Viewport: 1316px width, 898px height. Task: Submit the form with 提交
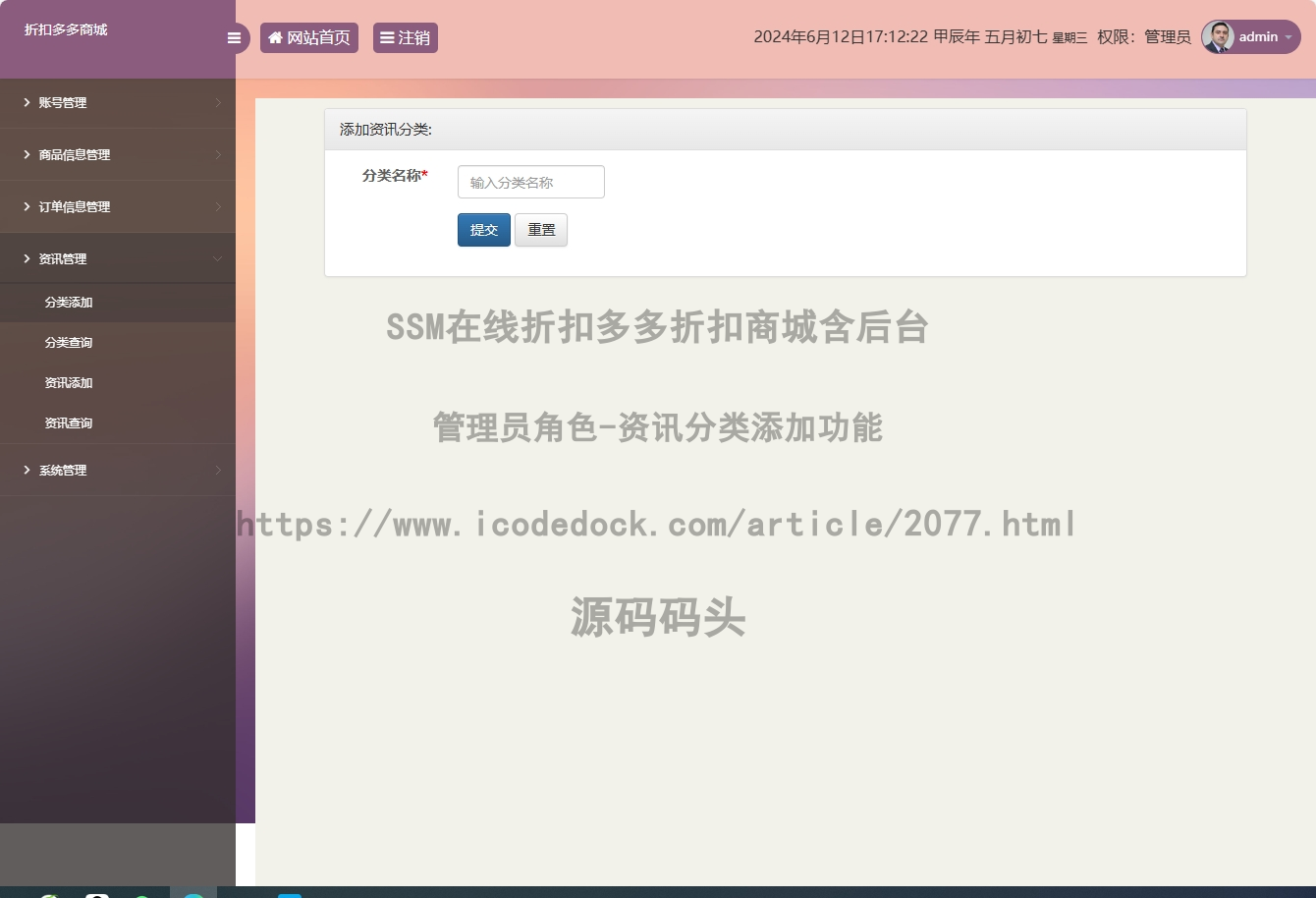pyautogui.click(x=483, y=230)
